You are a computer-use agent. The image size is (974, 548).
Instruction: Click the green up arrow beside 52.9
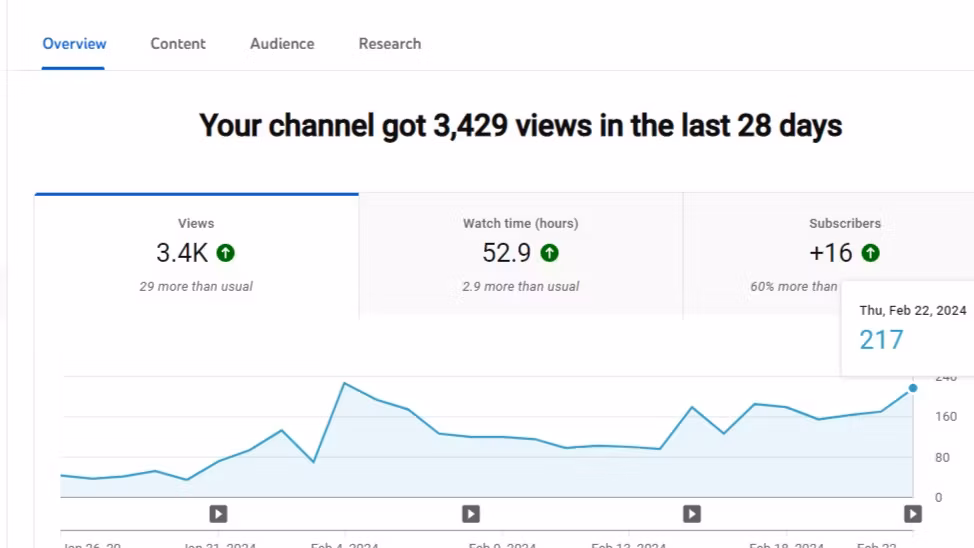(x=550, y=254)
